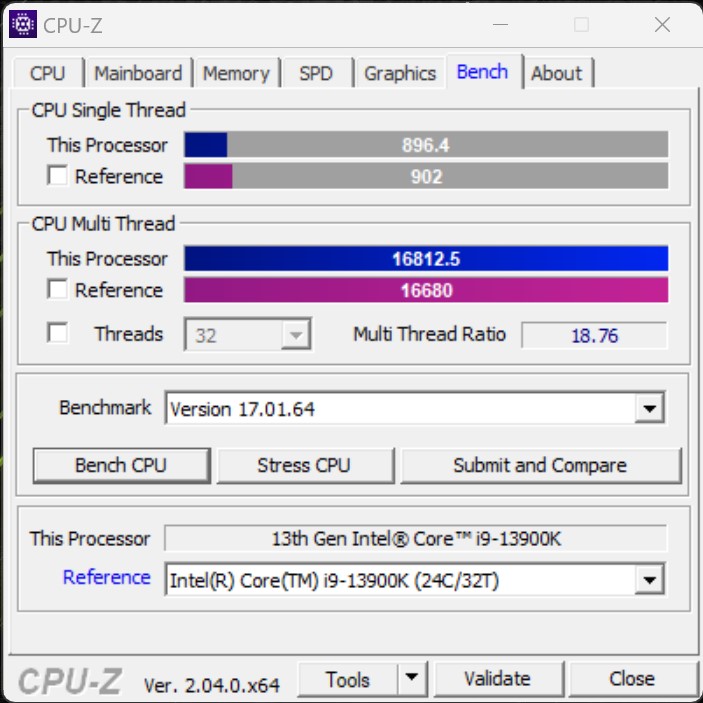The height and width of the screenshot is (703, 703).
Task: Open the Tools dropdown arrow
Action: tap(412, 678)
